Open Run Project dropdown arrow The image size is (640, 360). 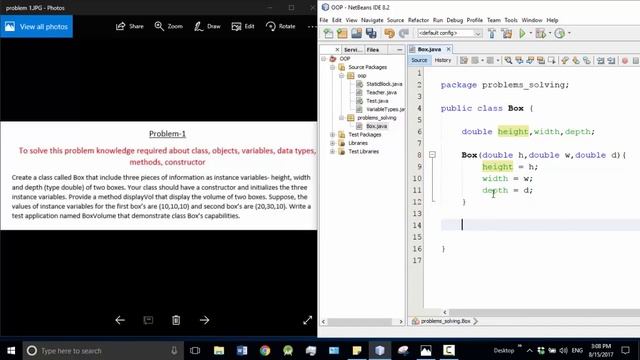point(530,33)
